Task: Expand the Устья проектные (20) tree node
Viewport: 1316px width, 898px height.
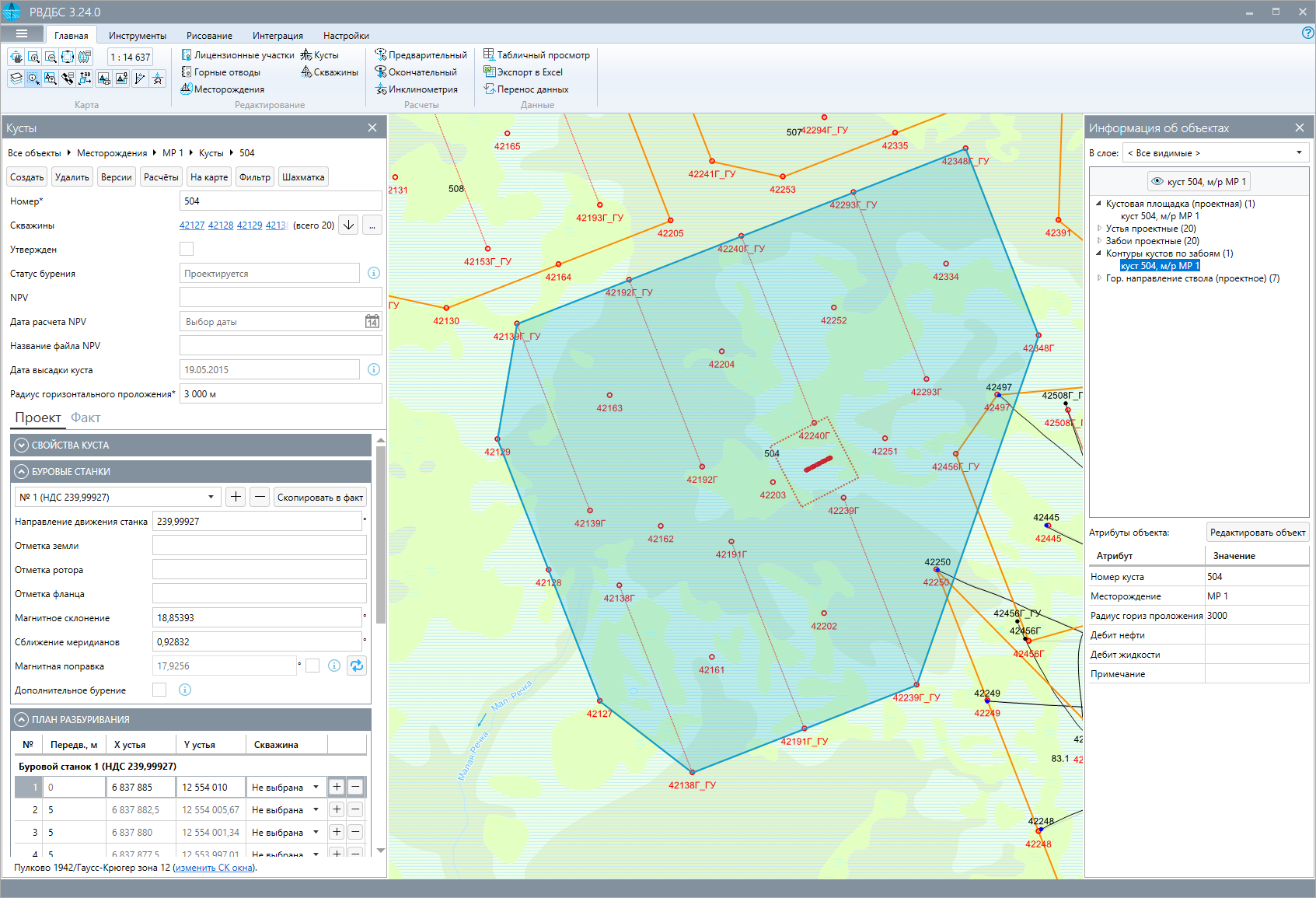Action: click(x=1099, y=229)
